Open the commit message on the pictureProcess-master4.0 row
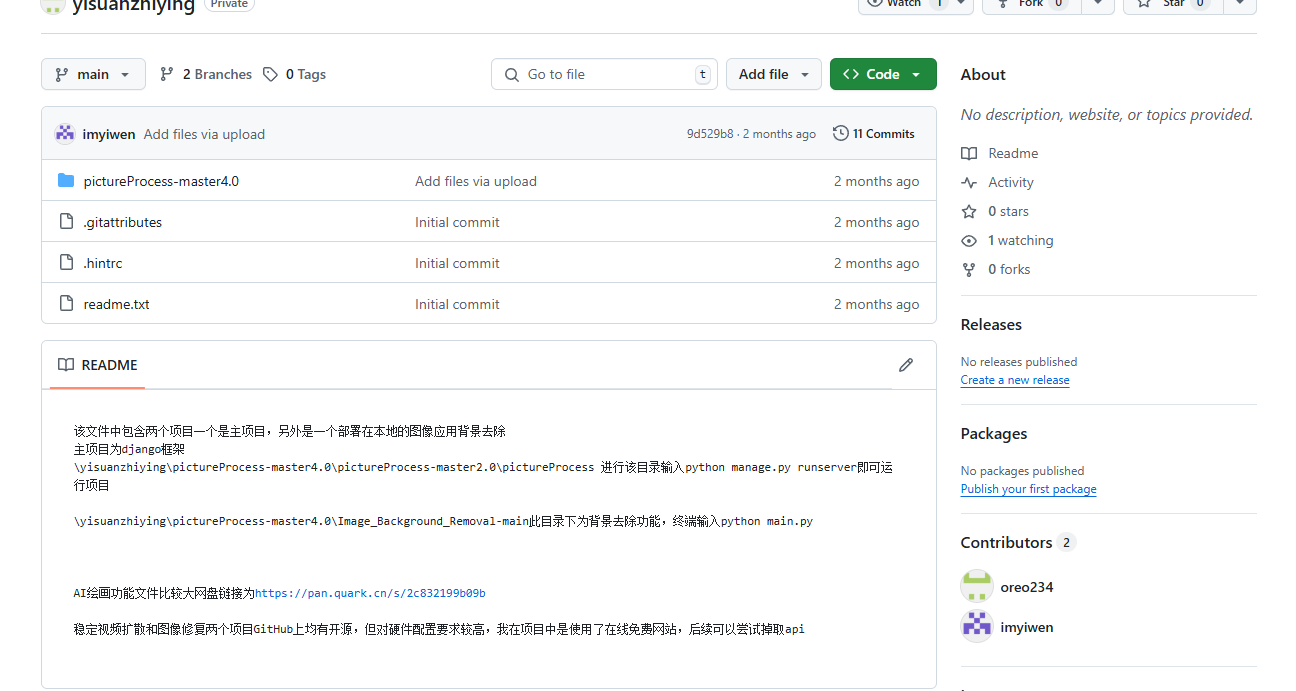This screenshot has width=1296, height=691. 476,181
